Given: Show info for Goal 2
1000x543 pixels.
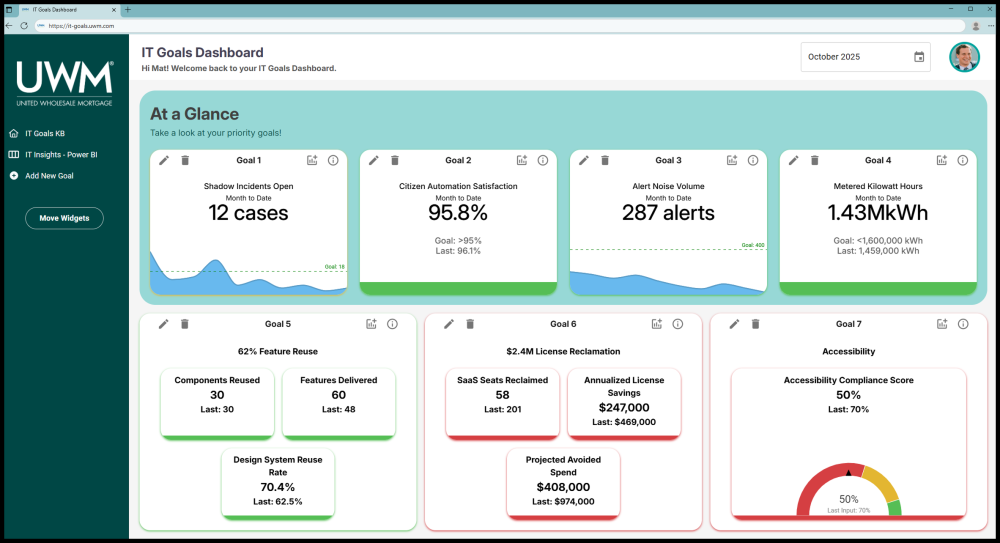Looking at the screenshot, I should click(x=543, y=160).
